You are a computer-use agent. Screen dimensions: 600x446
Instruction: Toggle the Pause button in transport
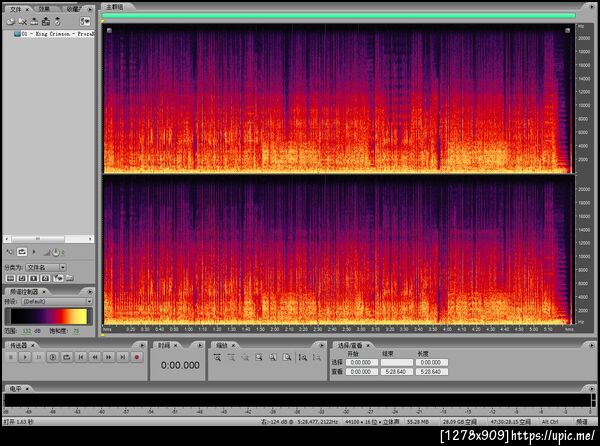coord(39,356)
